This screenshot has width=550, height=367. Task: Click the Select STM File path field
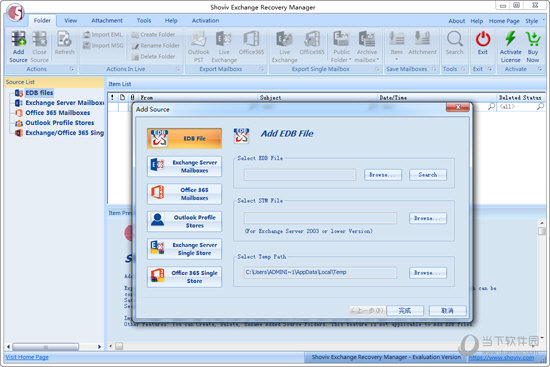click(x=321, y=218)
